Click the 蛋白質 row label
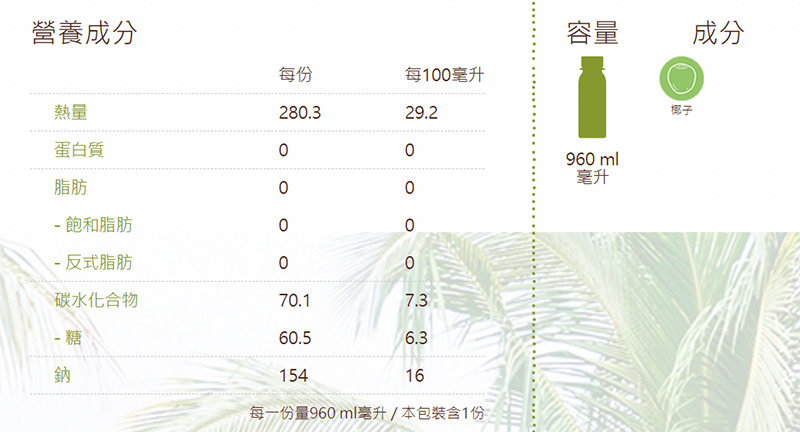The height and width of the screenshot is (432, 800). pos(79,150)
